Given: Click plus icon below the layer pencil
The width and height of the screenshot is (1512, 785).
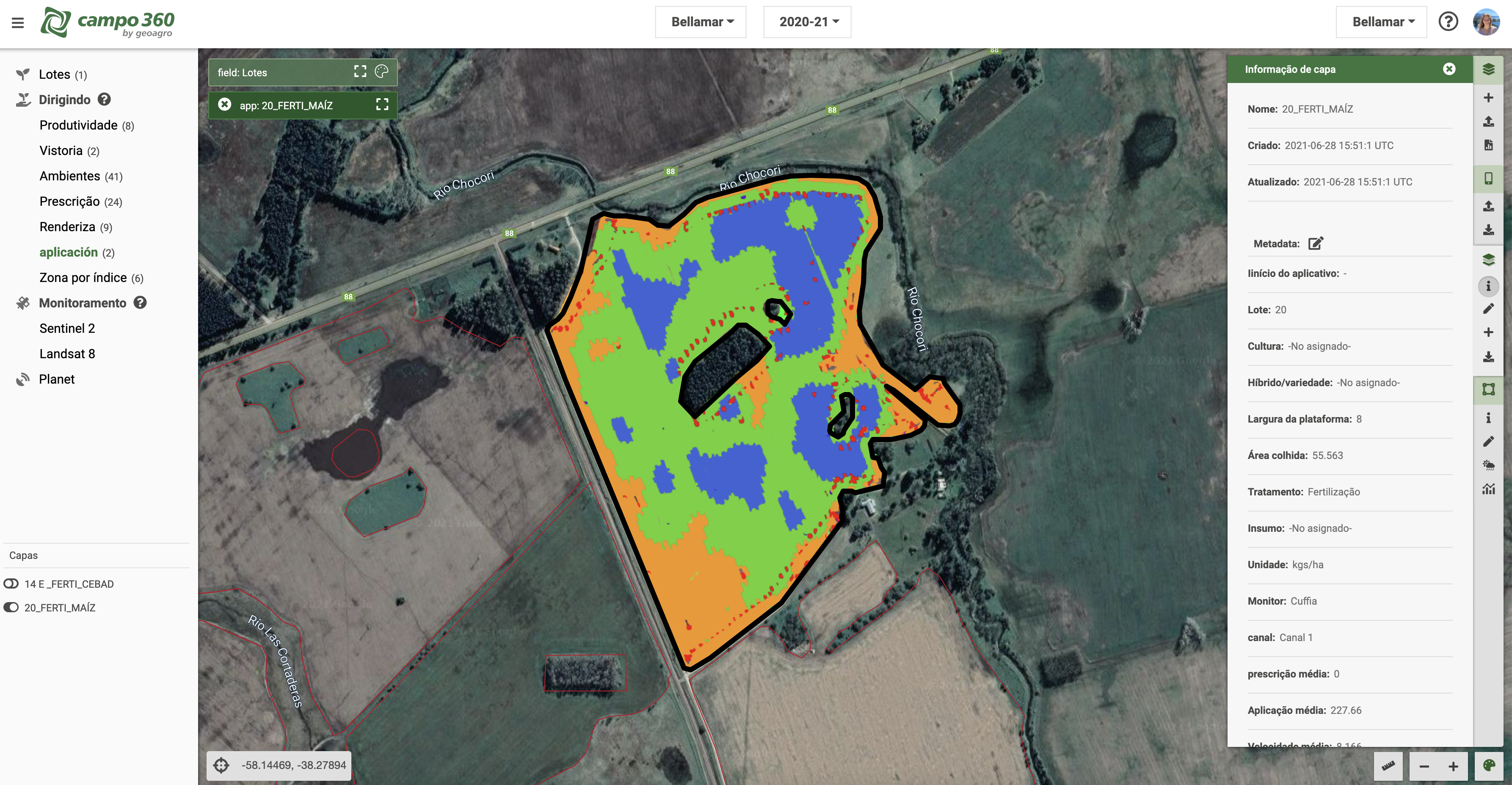Looking at the screenshot, I should (x=1489, y=332).
